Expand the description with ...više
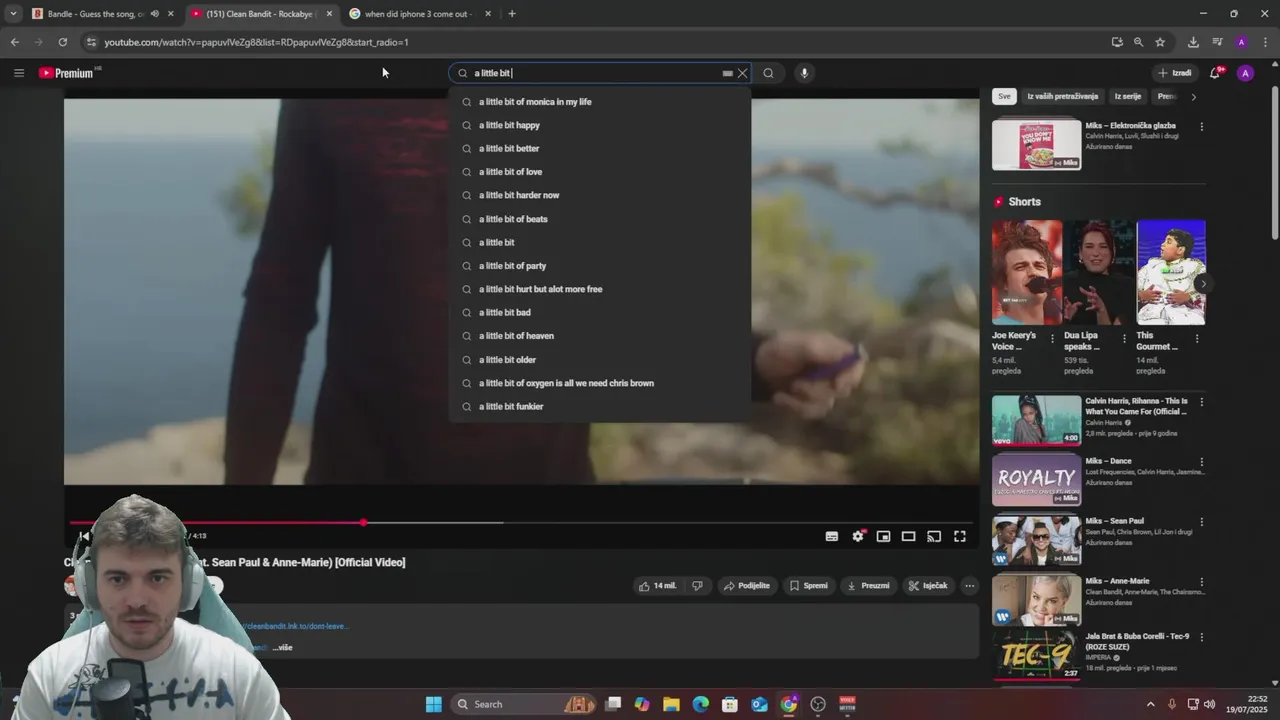The height and width of the screenshot is (720, 1280). pos(282,648)
